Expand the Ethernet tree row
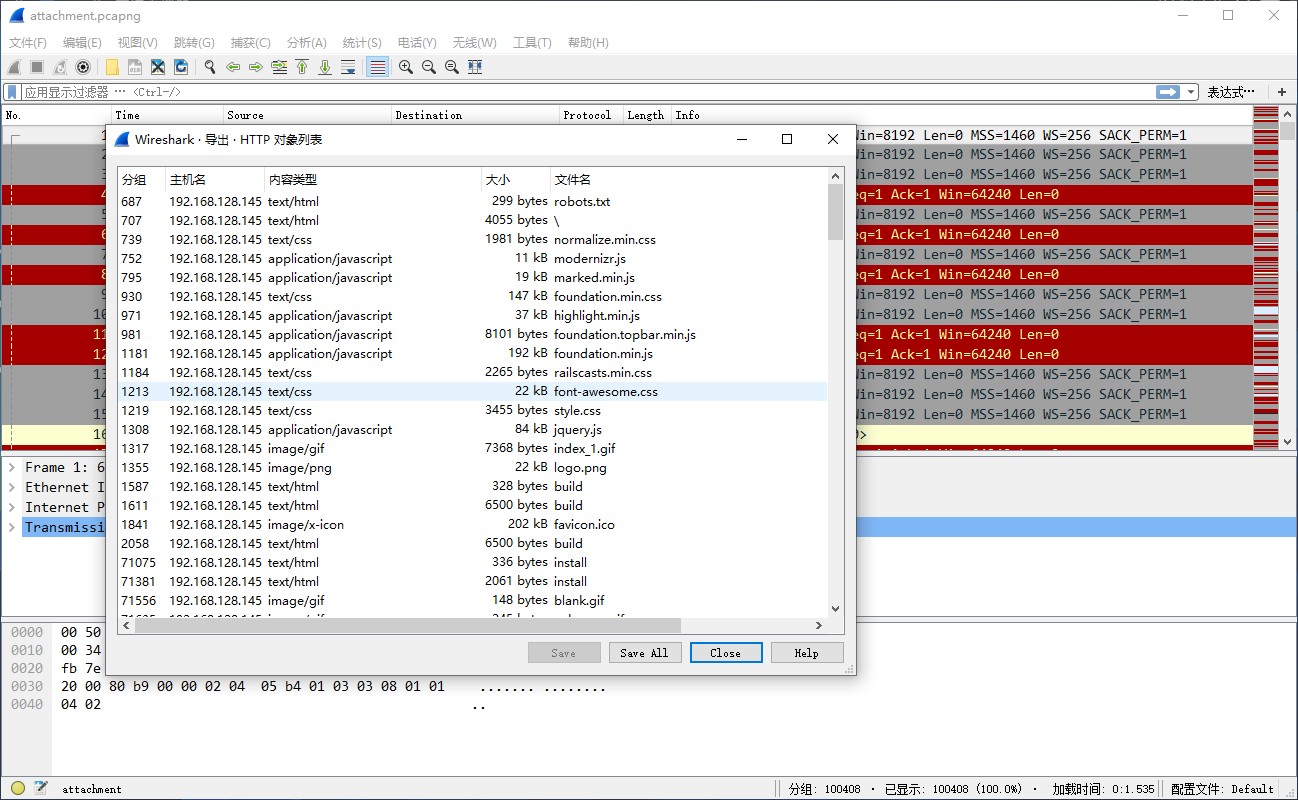The image size is (1298, 800). pyautogui.click(x=12, y=487)
